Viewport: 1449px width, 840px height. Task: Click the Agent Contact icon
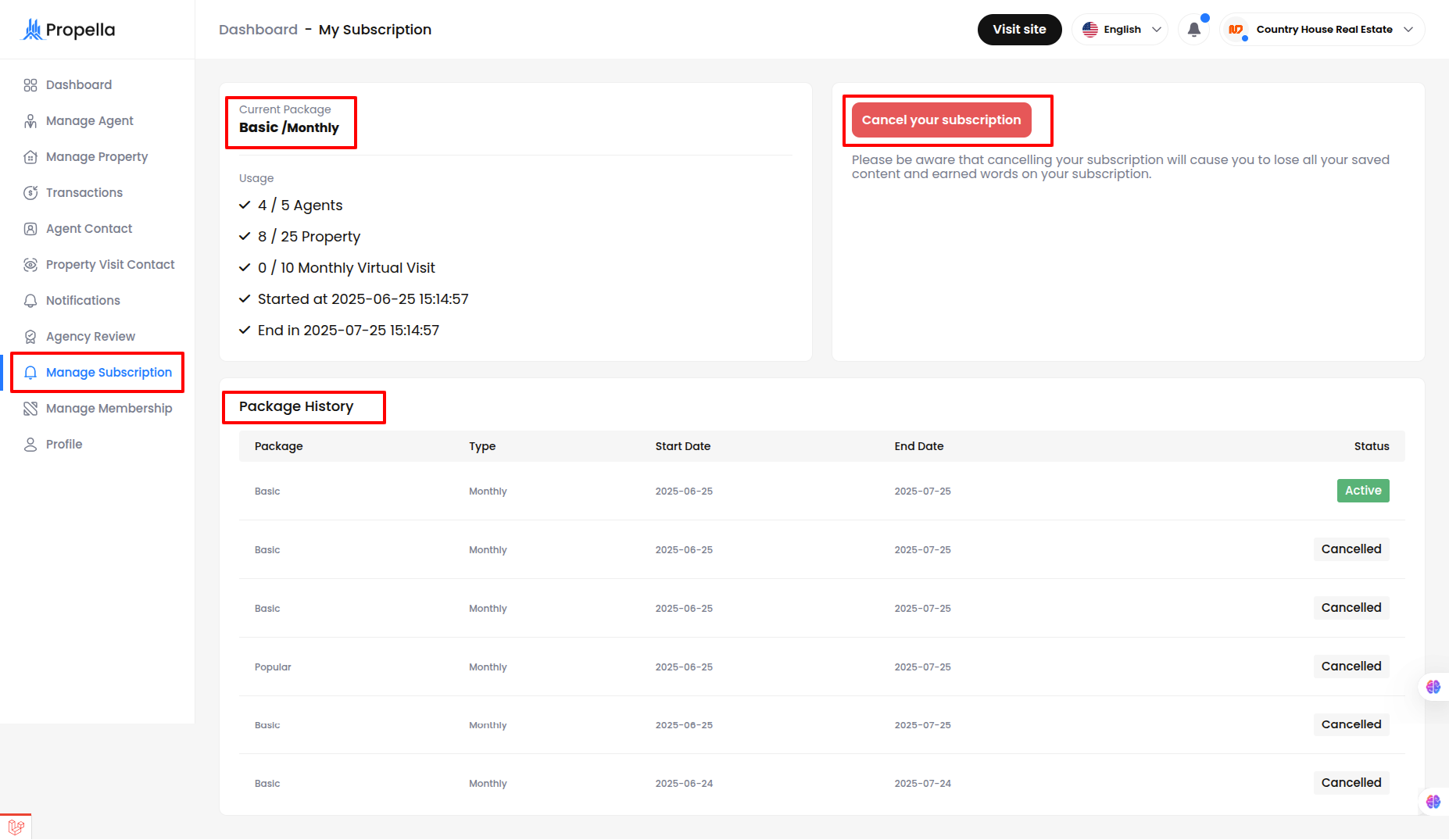pyautogui.click(x=30, y=229)
